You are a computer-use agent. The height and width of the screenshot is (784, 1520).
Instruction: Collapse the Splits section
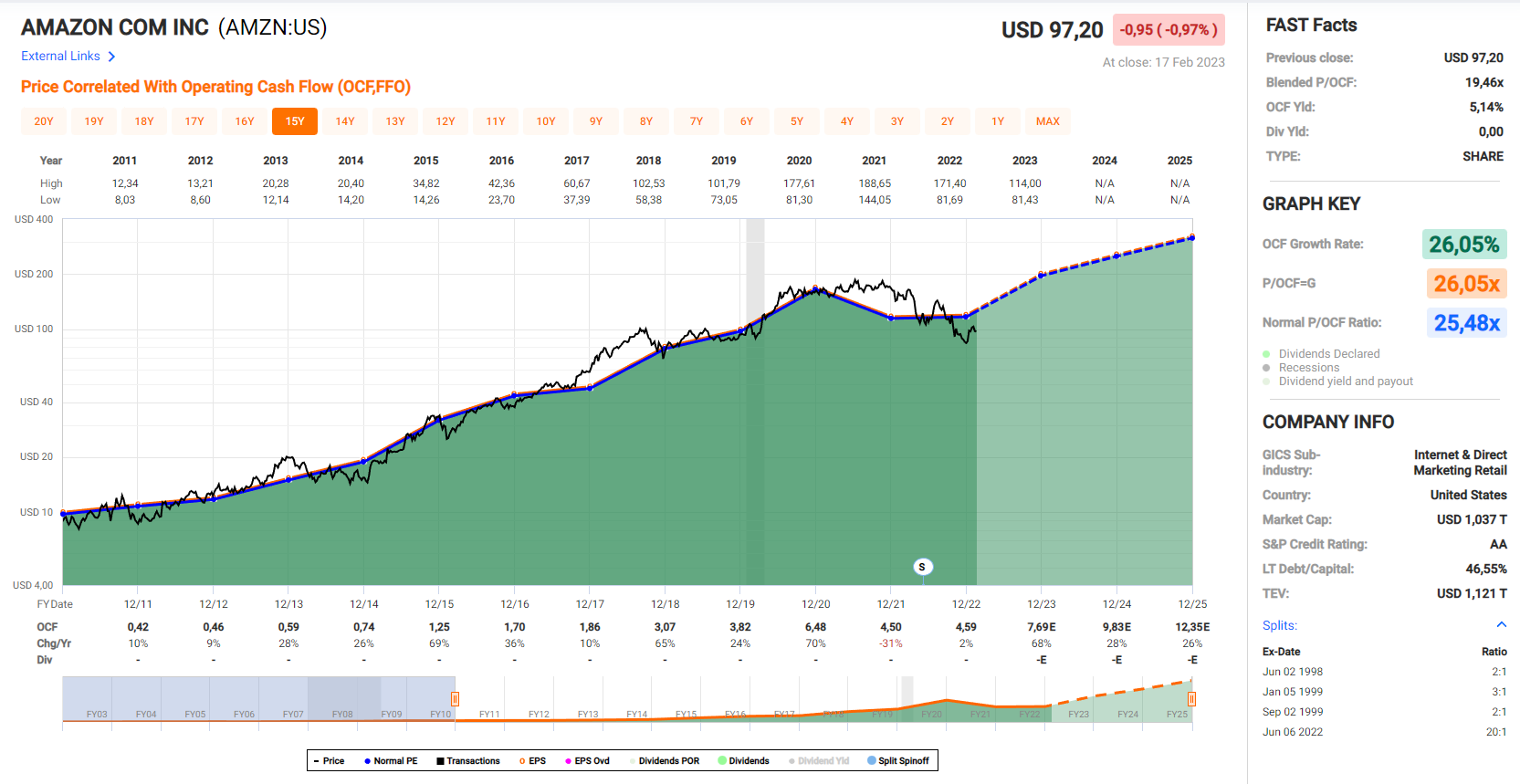click(x=1501, y=625)
